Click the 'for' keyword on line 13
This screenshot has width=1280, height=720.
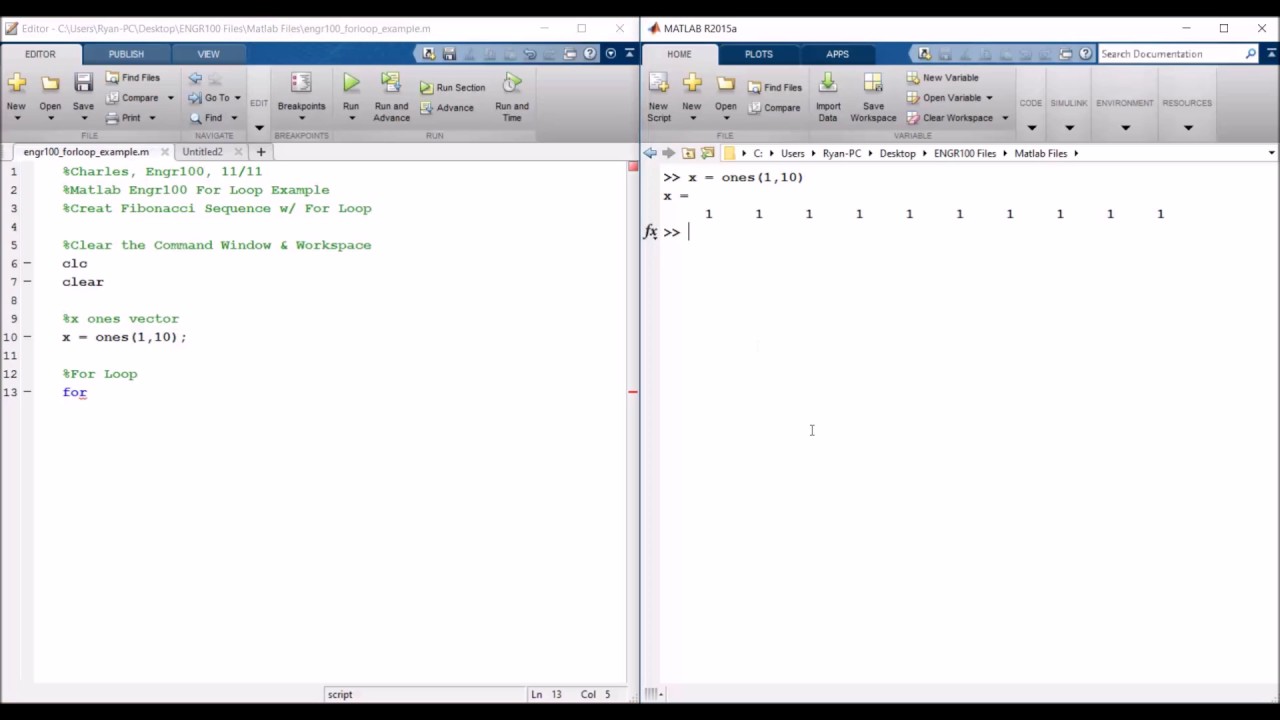(75, 392)
